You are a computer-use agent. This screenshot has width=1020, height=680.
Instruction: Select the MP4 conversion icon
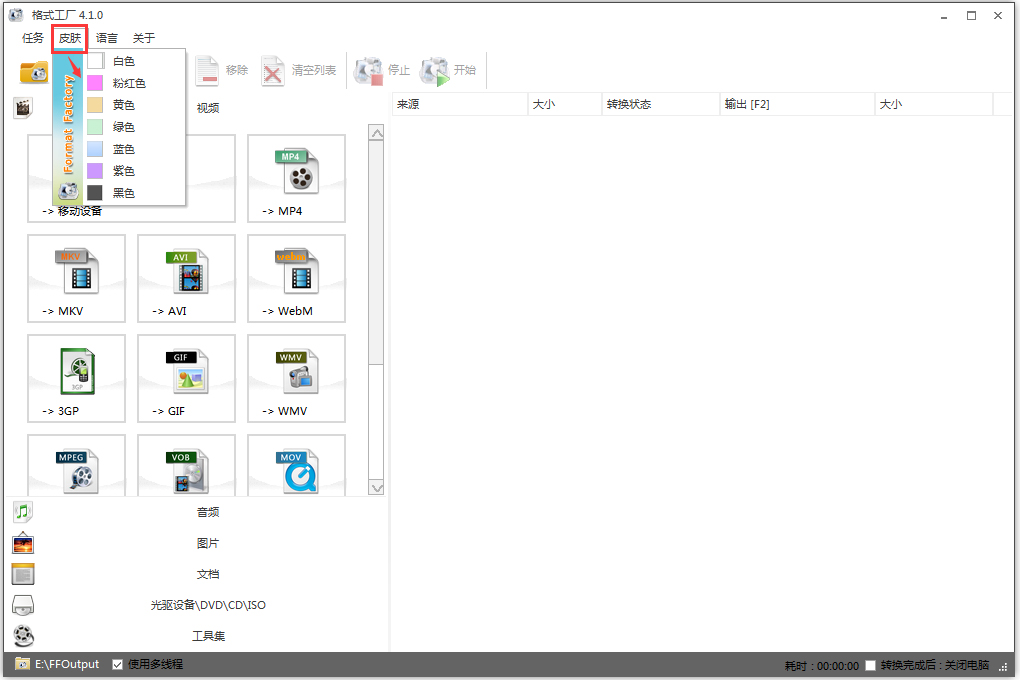coord(296,178)
